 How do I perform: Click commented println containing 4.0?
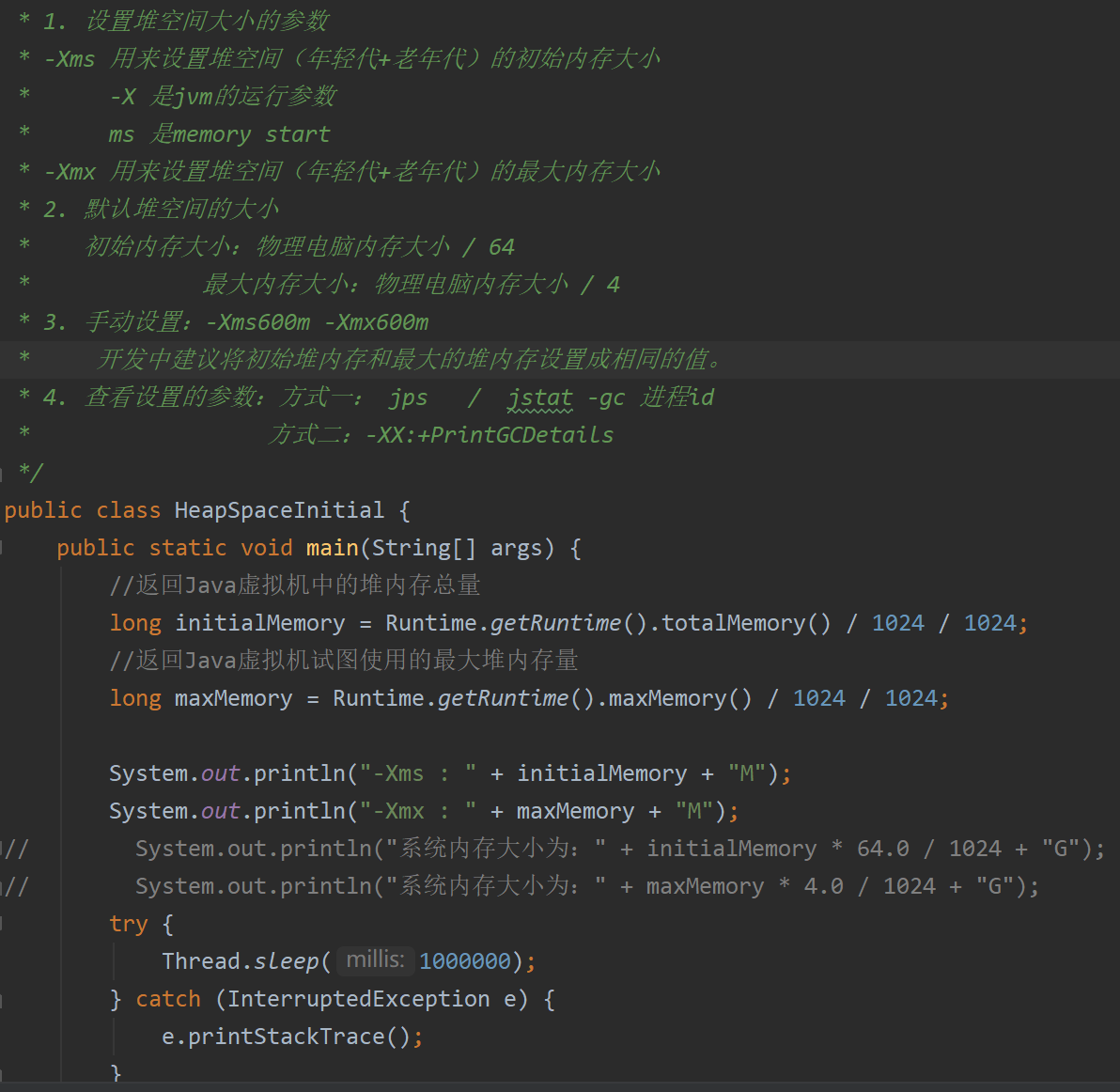[587, 886]
